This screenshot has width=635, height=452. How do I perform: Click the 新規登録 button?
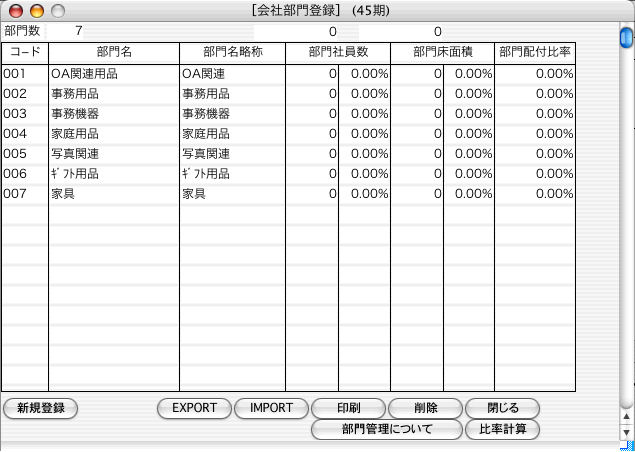41,408
